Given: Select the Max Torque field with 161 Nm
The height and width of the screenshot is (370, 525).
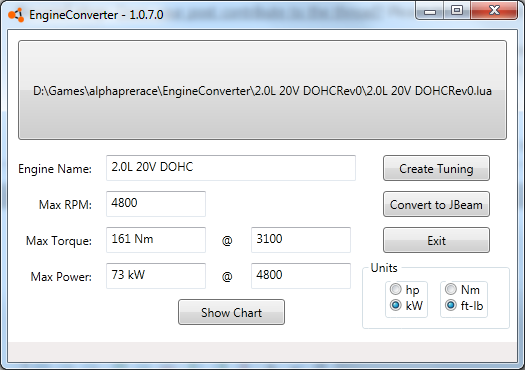Looking at the screenshot, I should (156, 240).
